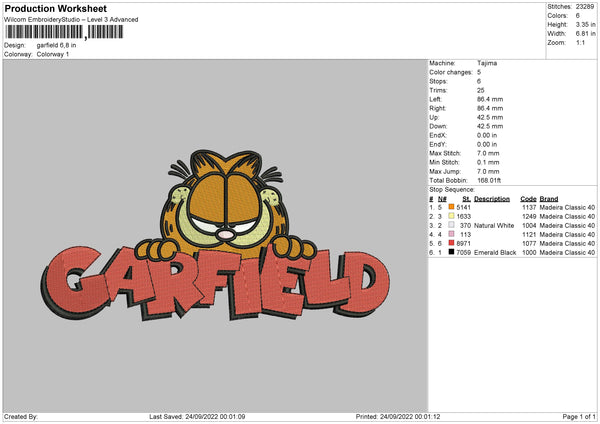Click the Natural White thread swatch

pyautogui.click(x=451, y=225)
